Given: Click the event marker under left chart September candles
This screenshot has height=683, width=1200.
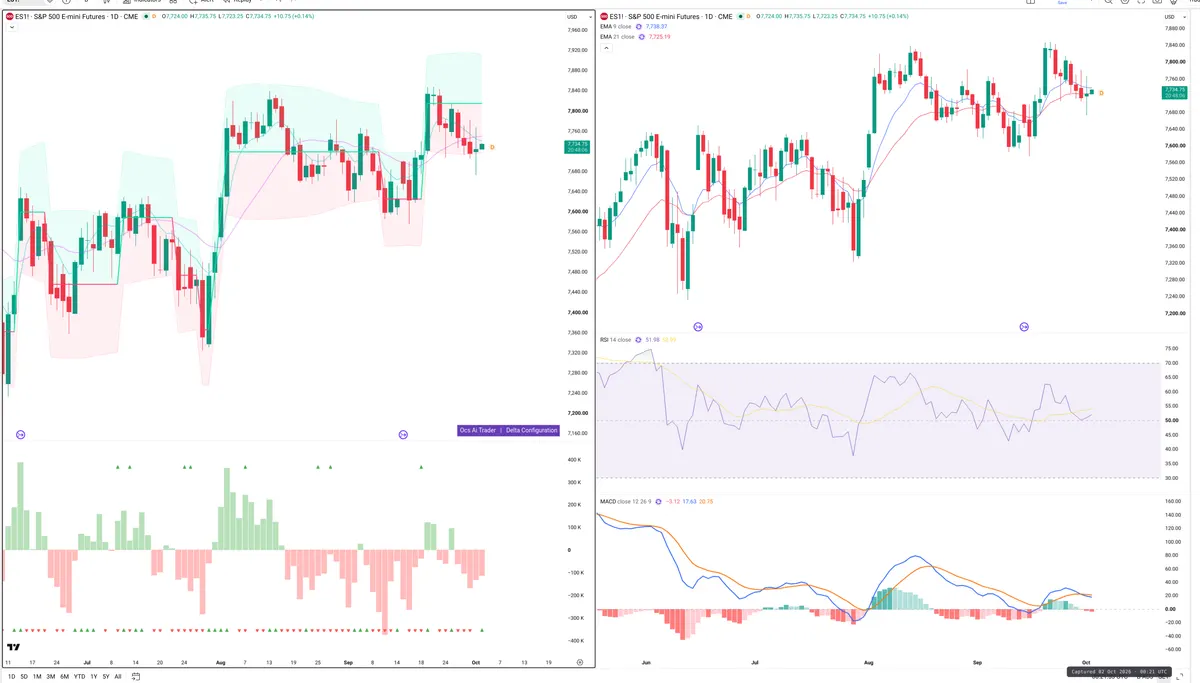Looking at the screenshot, I should coord(403,434).
